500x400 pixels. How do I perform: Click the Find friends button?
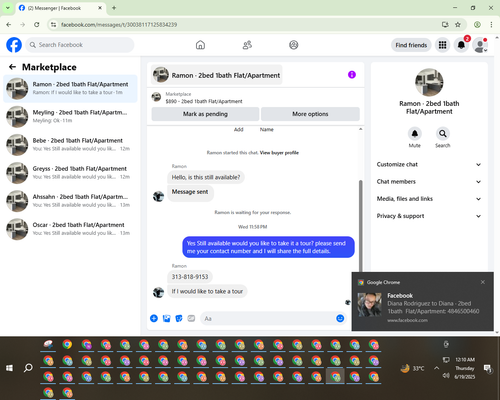point(411,45)
